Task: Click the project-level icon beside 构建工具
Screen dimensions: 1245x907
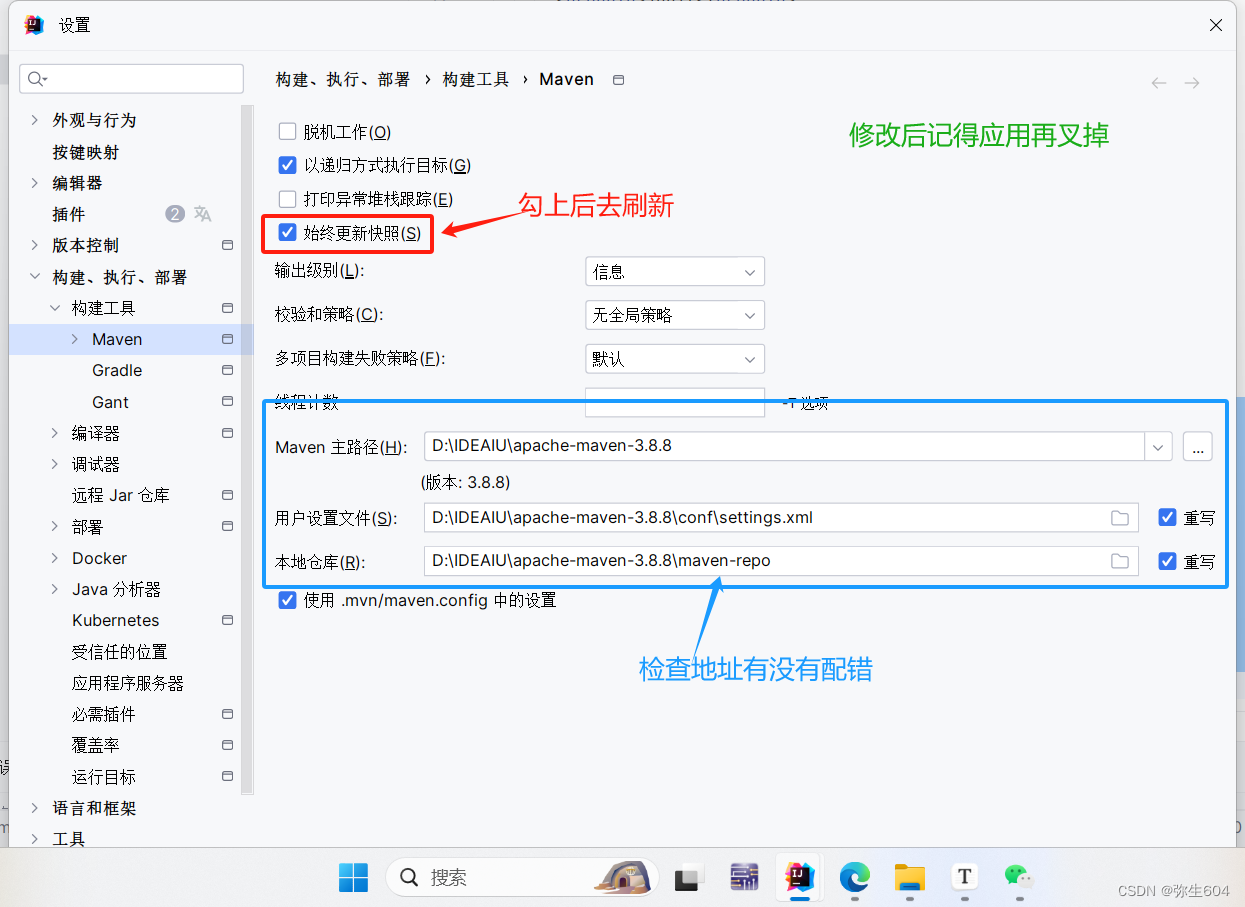Action: coord(227,308)
